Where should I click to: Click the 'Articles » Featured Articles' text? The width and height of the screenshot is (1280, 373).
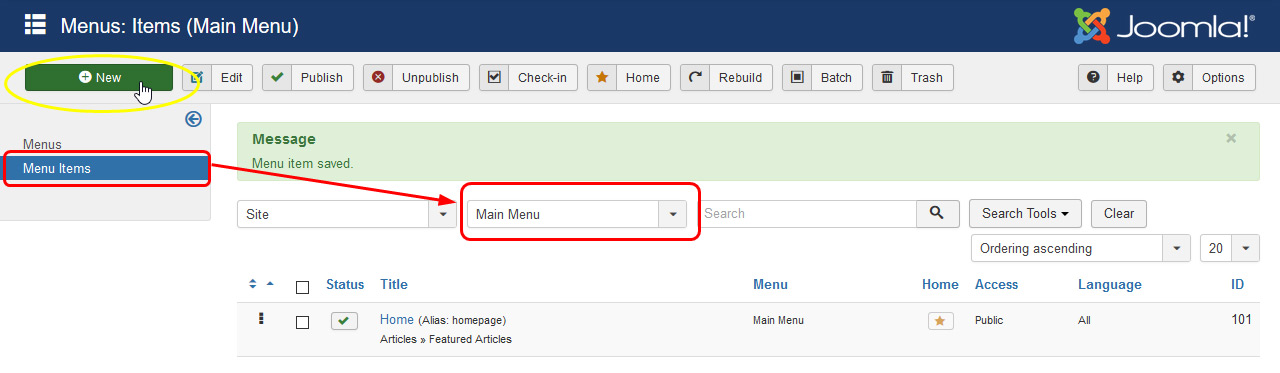click(x=446, y=339)
